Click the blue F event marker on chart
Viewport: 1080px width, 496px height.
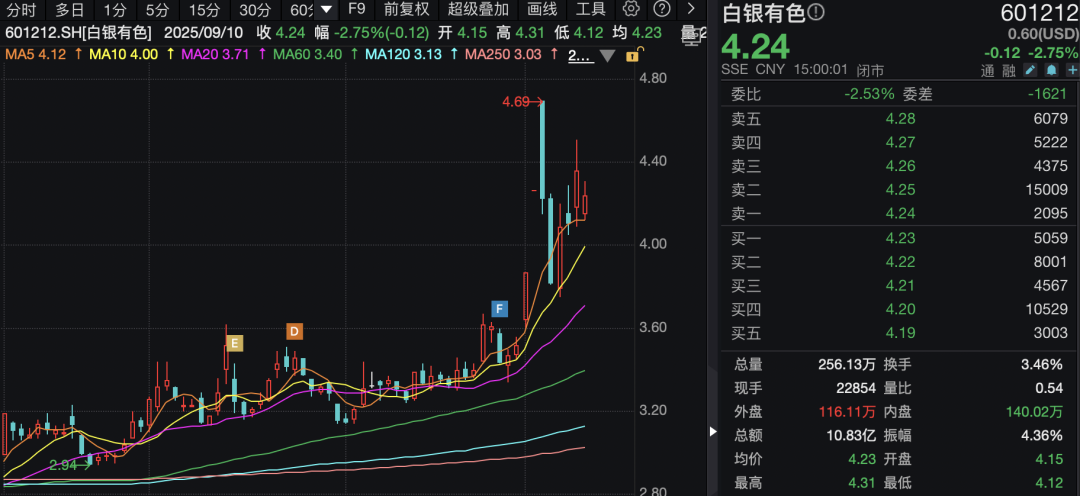coord(498,309)
